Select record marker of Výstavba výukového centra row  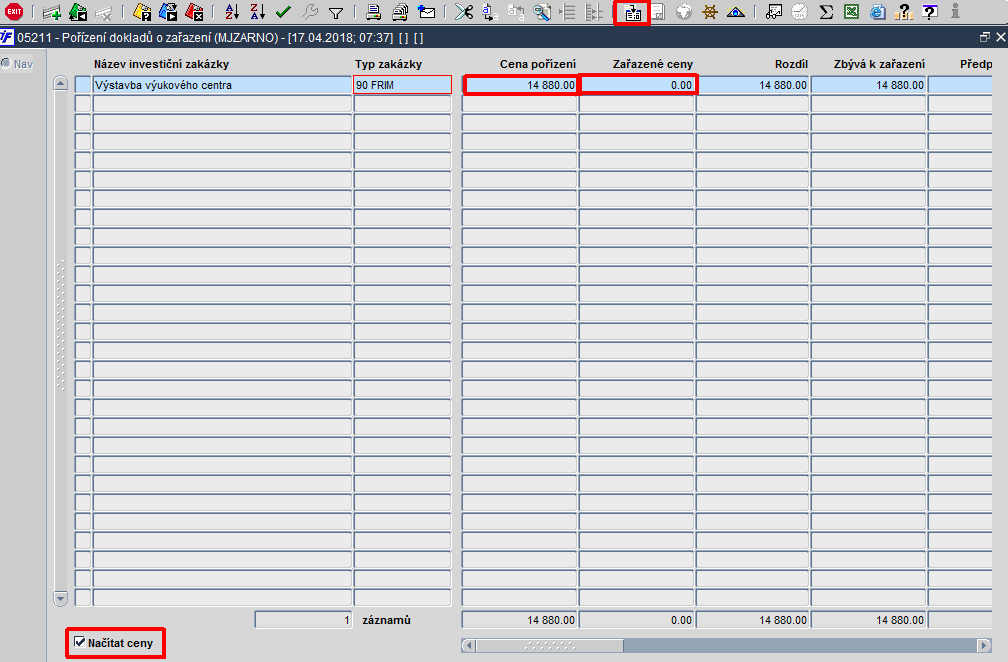[83, 85]
